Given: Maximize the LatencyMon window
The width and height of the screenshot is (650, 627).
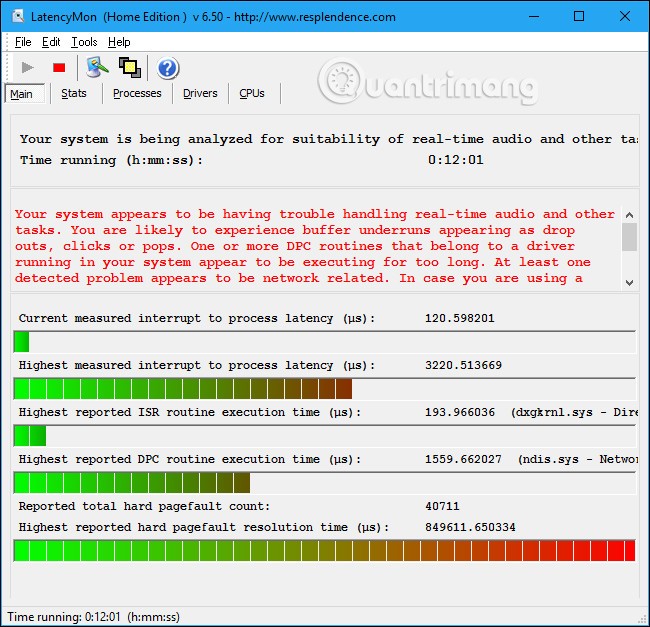Looking at the screenshot, I should click(x=579, y=17).
